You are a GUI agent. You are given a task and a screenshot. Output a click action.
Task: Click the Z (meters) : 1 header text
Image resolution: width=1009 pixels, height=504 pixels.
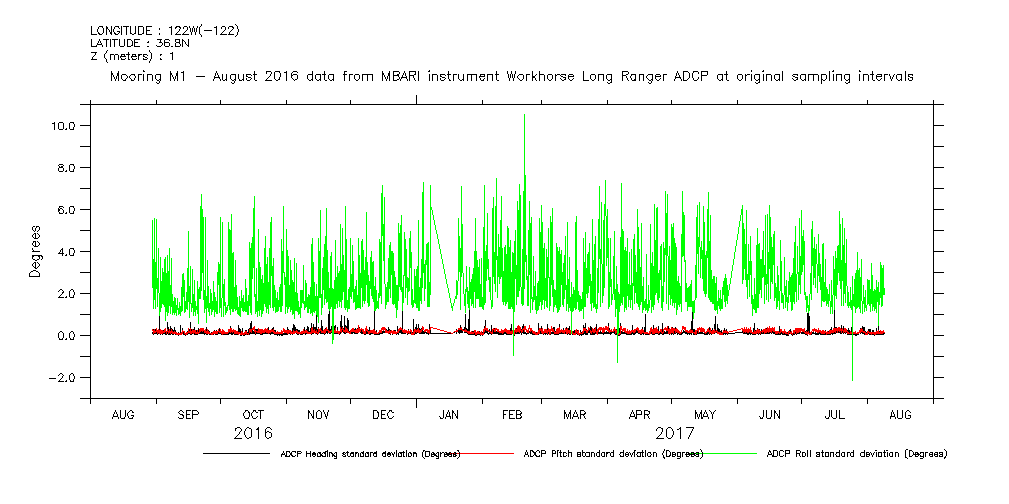(132, 57)
